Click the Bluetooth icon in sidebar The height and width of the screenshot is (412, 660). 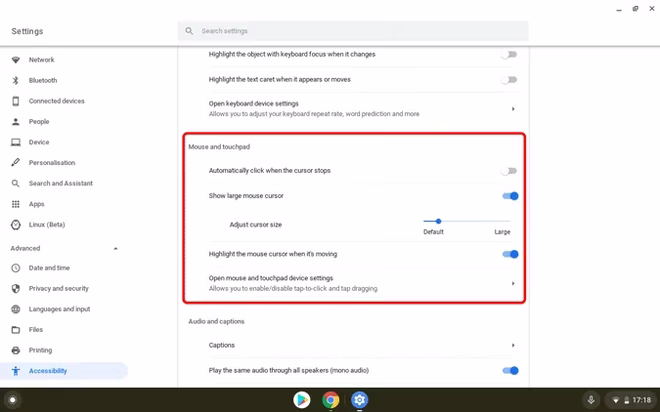[x=16, y=80]
